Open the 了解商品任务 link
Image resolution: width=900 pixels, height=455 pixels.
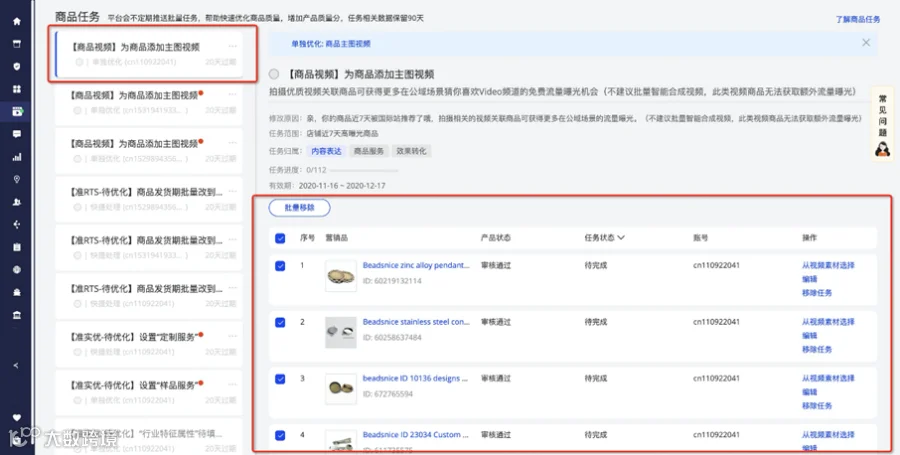click(858, 19)
